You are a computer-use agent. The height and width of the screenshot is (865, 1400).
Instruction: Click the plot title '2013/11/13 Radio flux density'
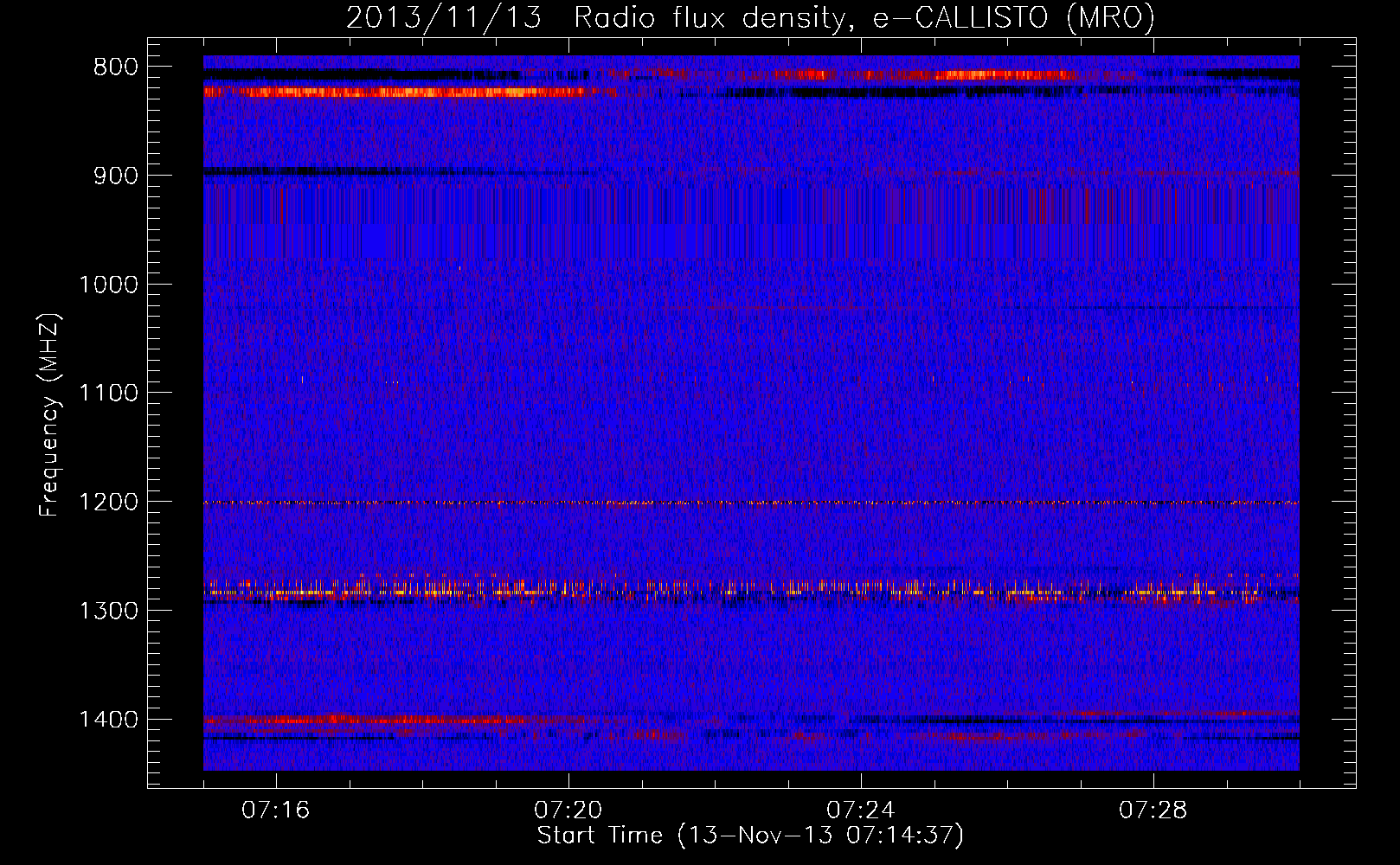coord(750,17)
